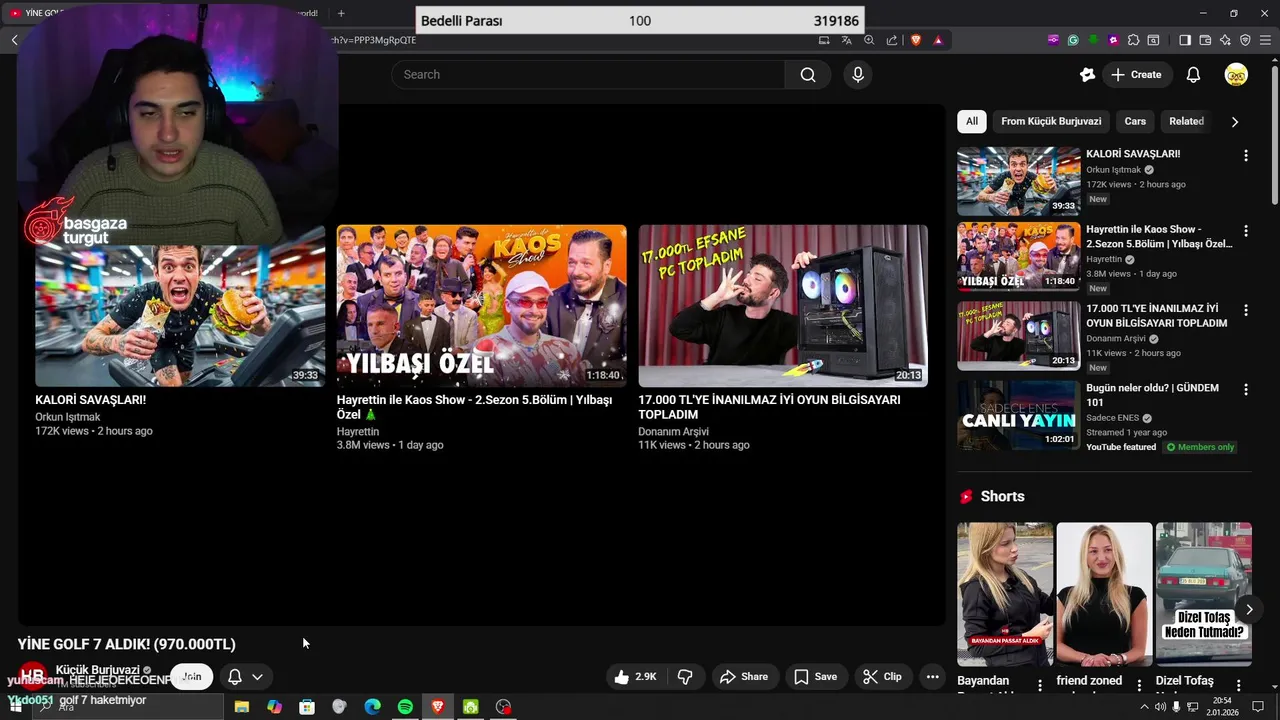Show more filter chips with right arrow
This screenshot has width=1280, height=720.
(x=1235, y=121)
